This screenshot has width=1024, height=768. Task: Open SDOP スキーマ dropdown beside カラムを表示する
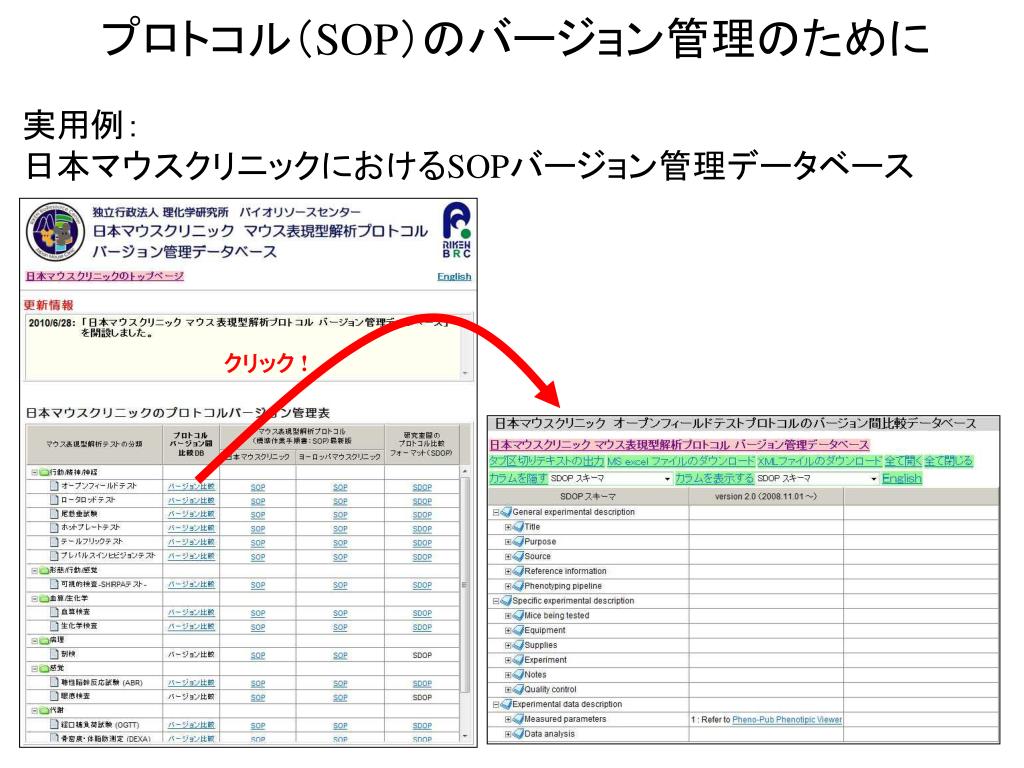(x=817, y=479)
